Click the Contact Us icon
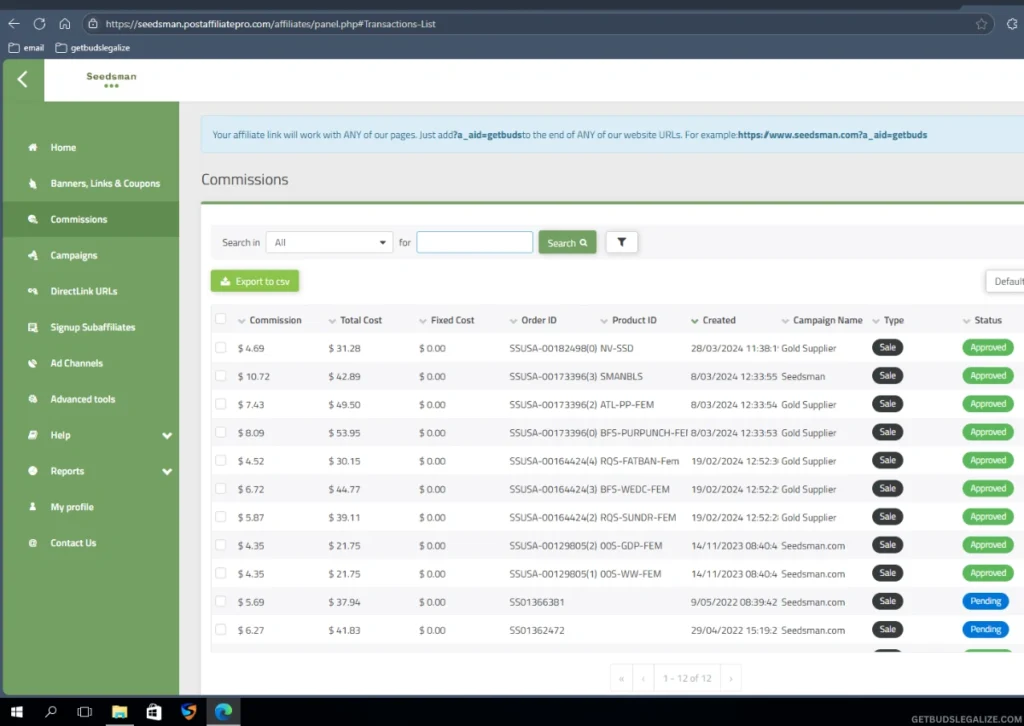Image resolution: width=1024 pixels, height=726 pixels. point(33,543)
